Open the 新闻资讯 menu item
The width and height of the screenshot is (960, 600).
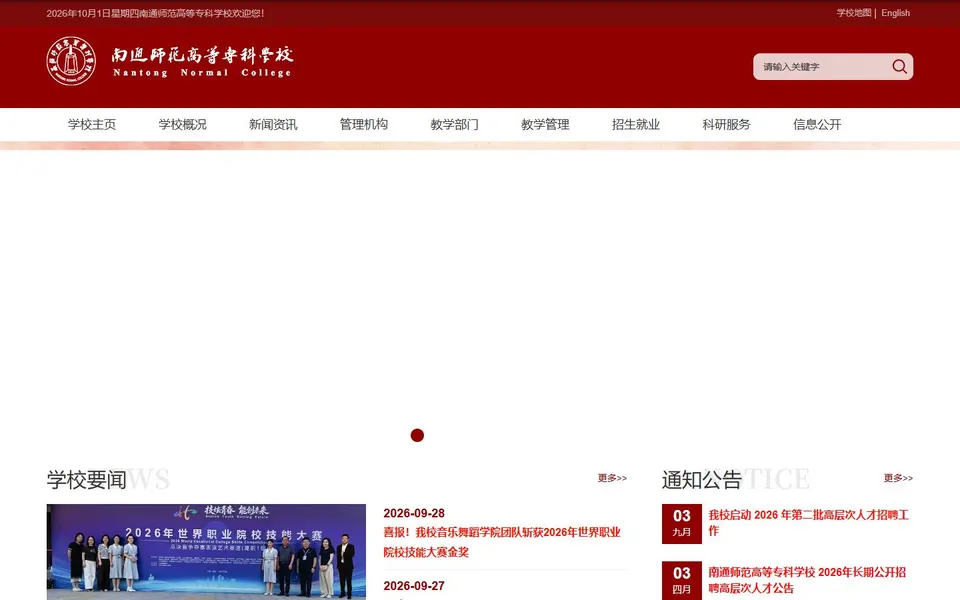pos(273,124)
